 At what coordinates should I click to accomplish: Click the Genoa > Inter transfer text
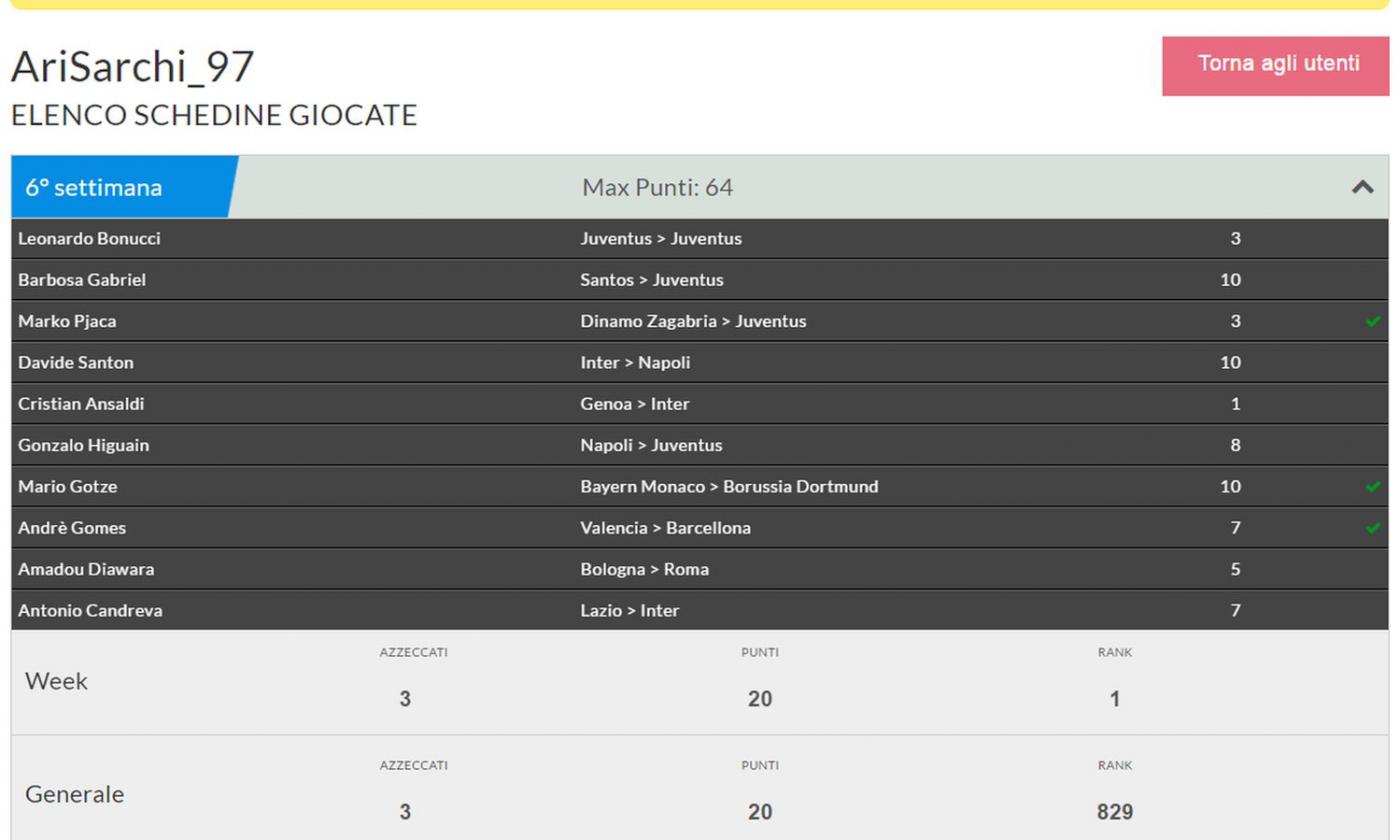[635, 403]
